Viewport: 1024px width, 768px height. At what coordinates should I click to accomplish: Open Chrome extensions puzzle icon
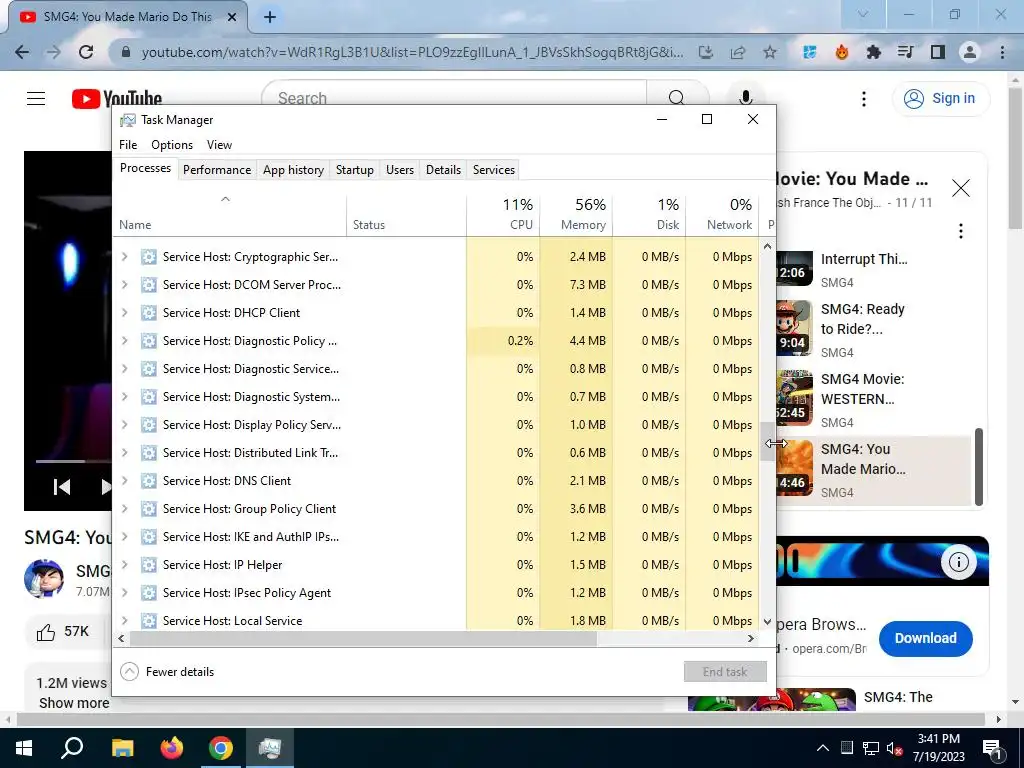point(874,52)
